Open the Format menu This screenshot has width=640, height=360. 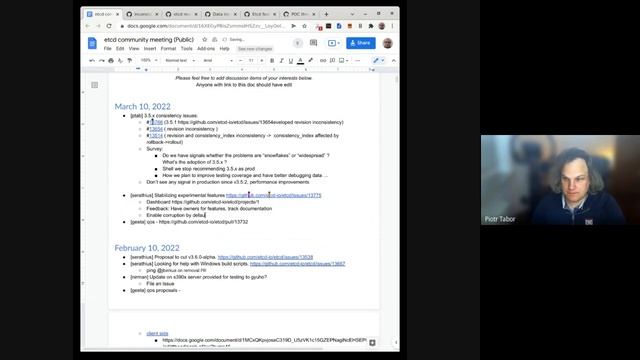(168, 49)
